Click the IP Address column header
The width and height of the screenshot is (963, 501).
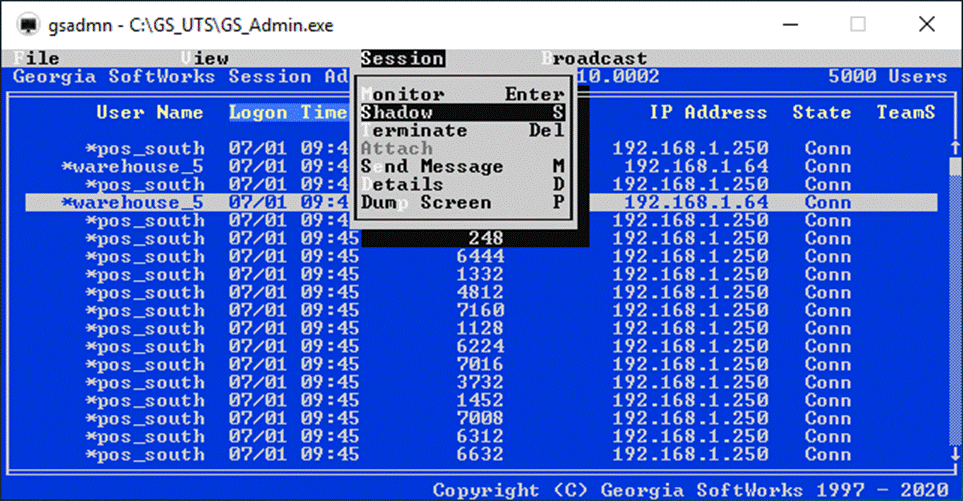tap(708, 112)
